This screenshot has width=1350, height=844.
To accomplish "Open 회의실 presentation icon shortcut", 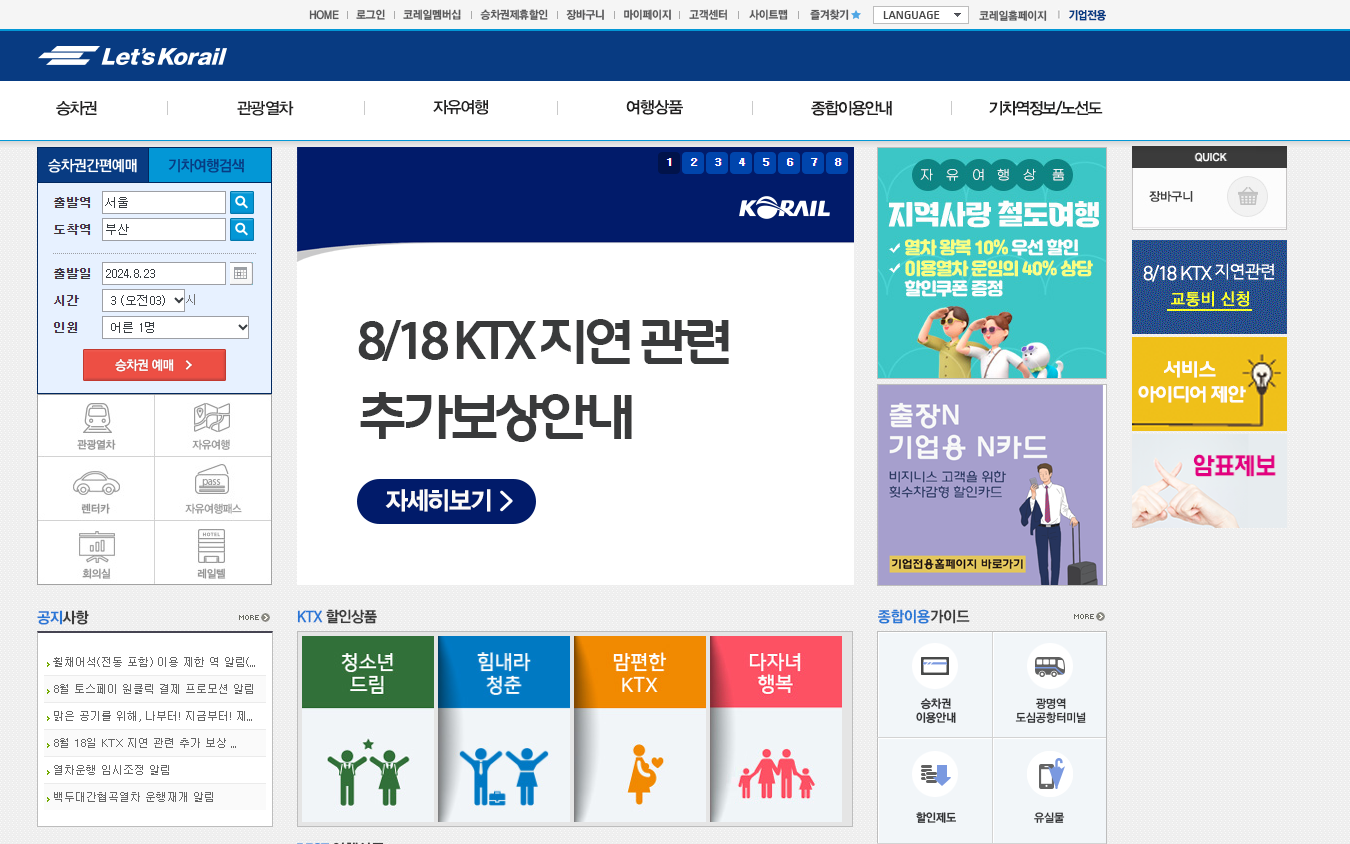I will click(x=96, y=554).
